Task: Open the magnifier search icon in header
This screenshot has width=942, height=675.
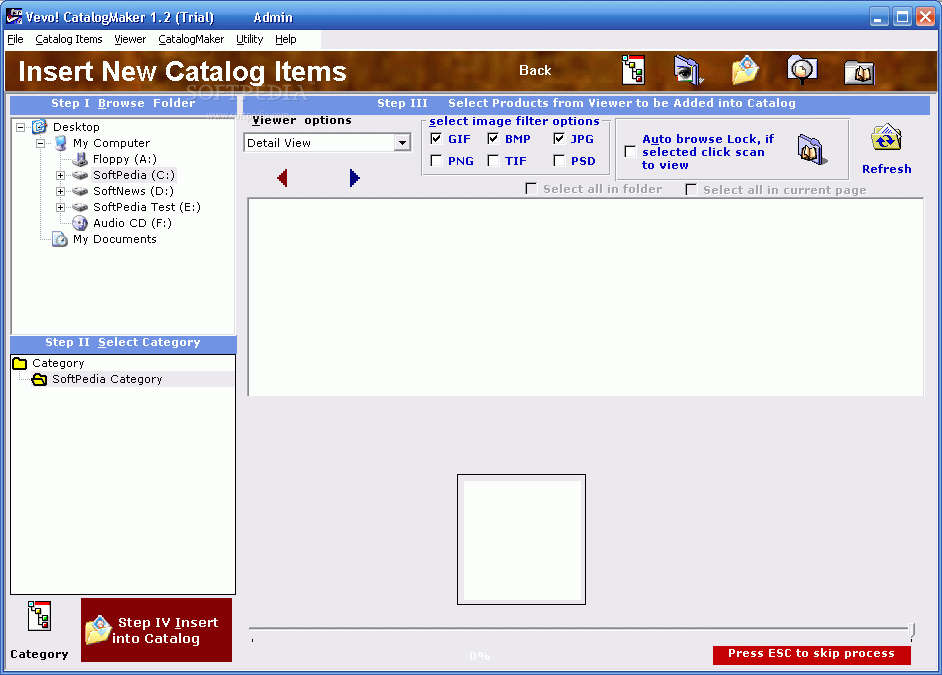Action: tap(802, 70)
